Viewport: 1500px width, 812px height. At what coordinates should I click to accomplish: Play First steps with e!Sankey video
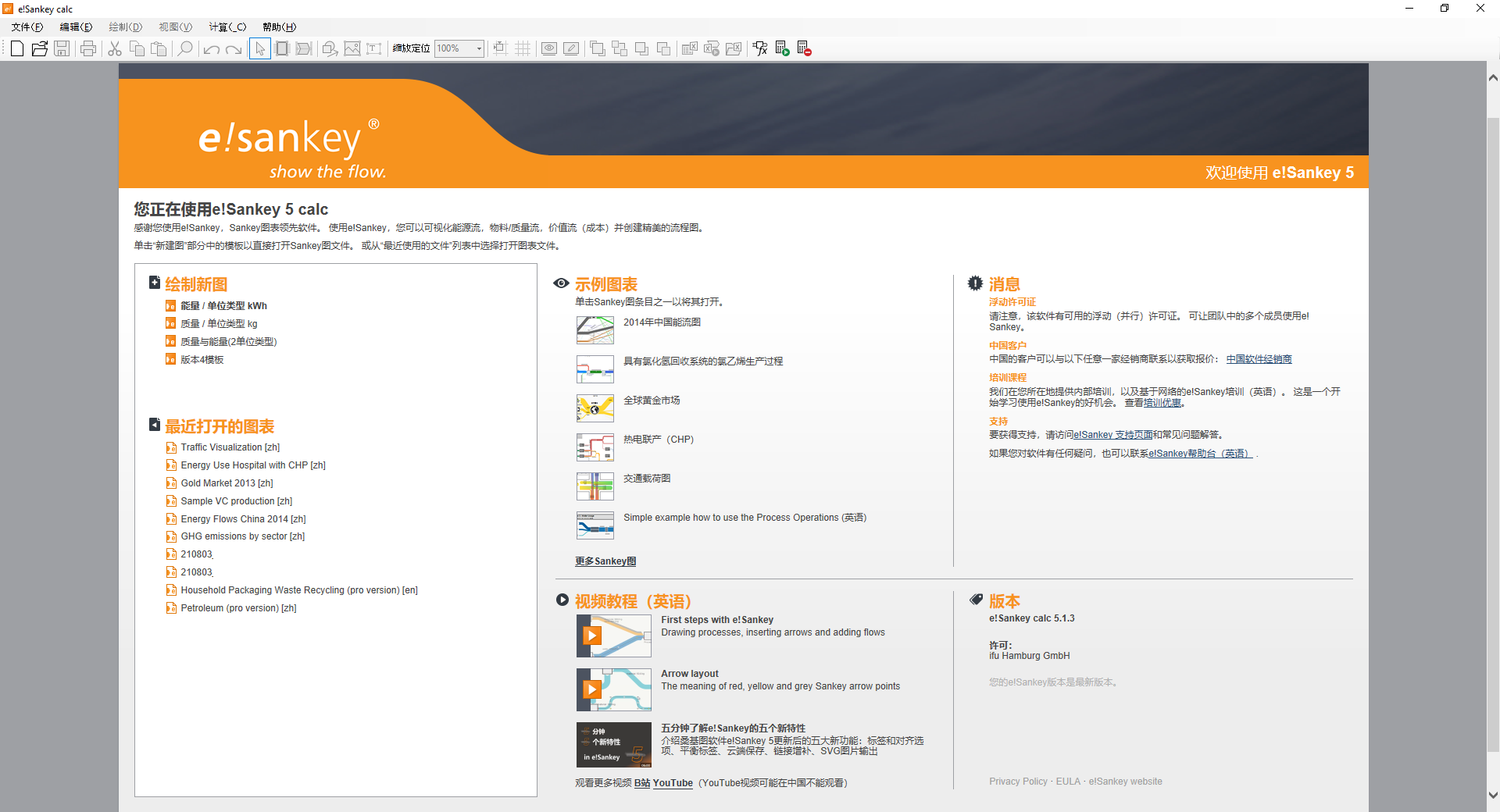[x=614, y=636]
